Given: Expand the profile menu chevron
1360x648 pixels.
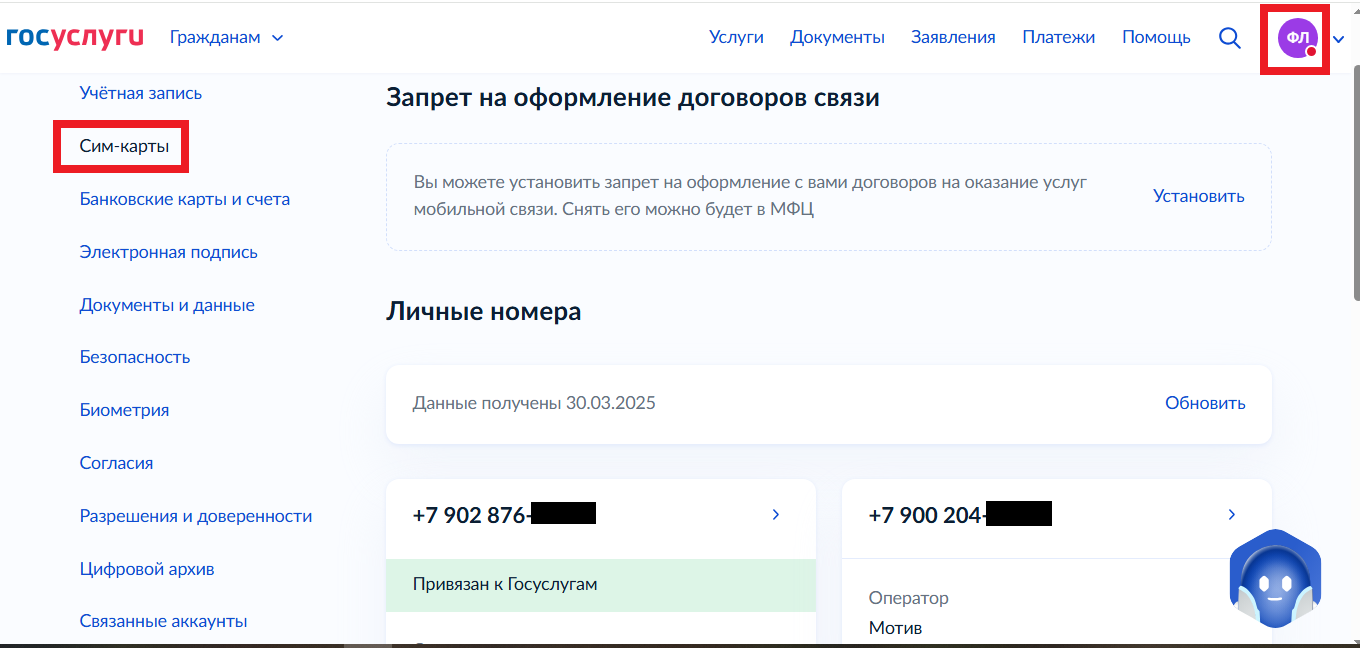Looking at the screenshot, I should (1339, 39).
